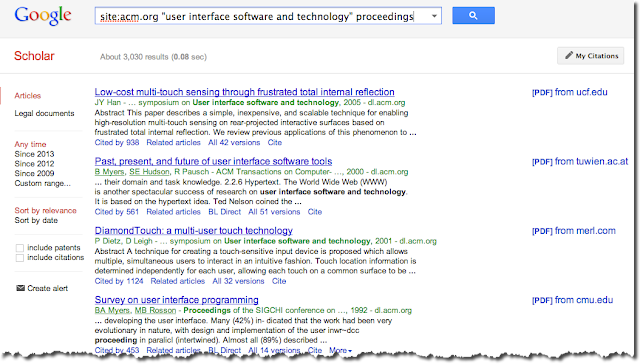Click the Create alert link

point(47,288)
